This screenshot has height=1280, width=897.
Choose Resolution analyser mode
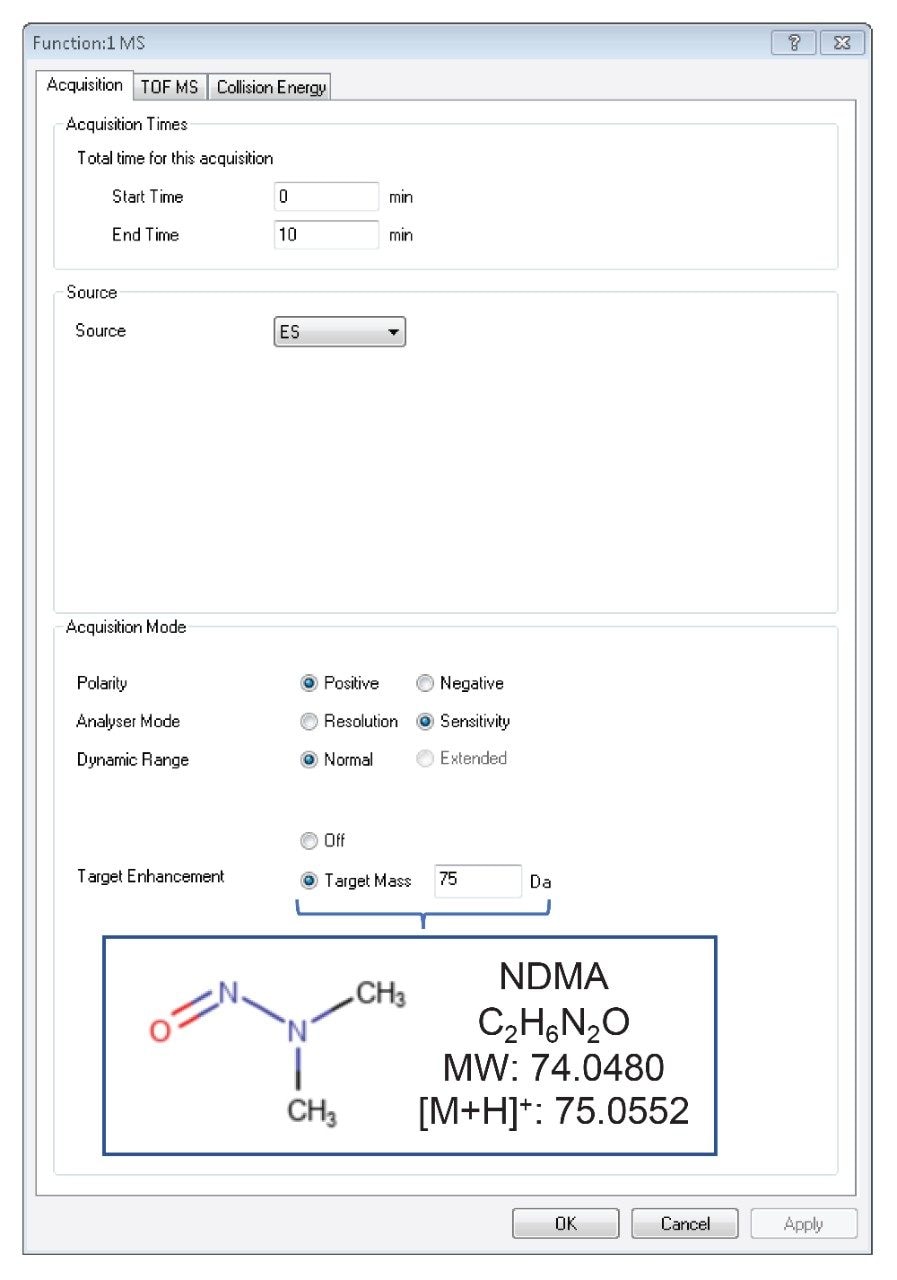click(x=309, y=722)
